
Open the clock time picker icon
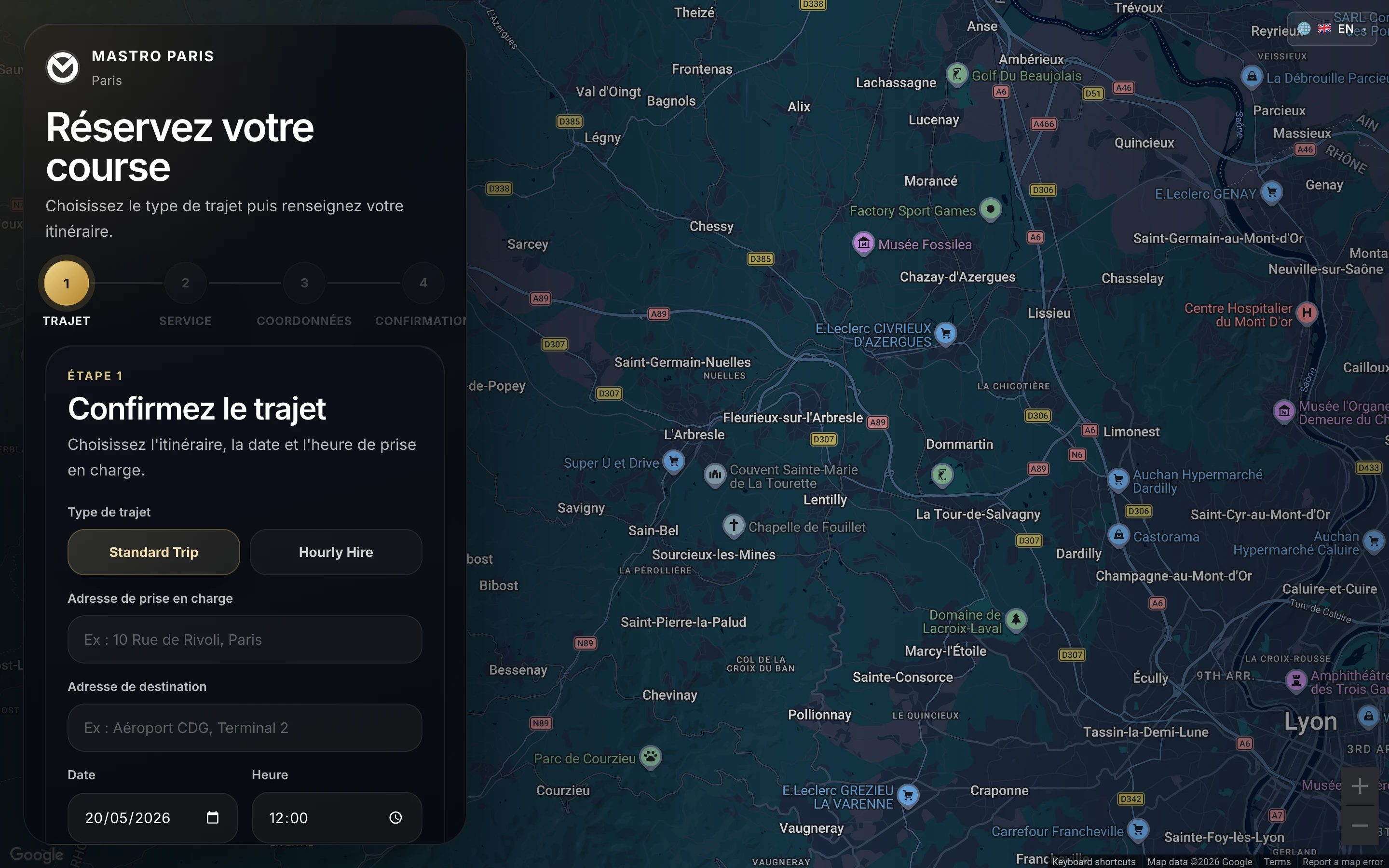click(x=395, y=817)
